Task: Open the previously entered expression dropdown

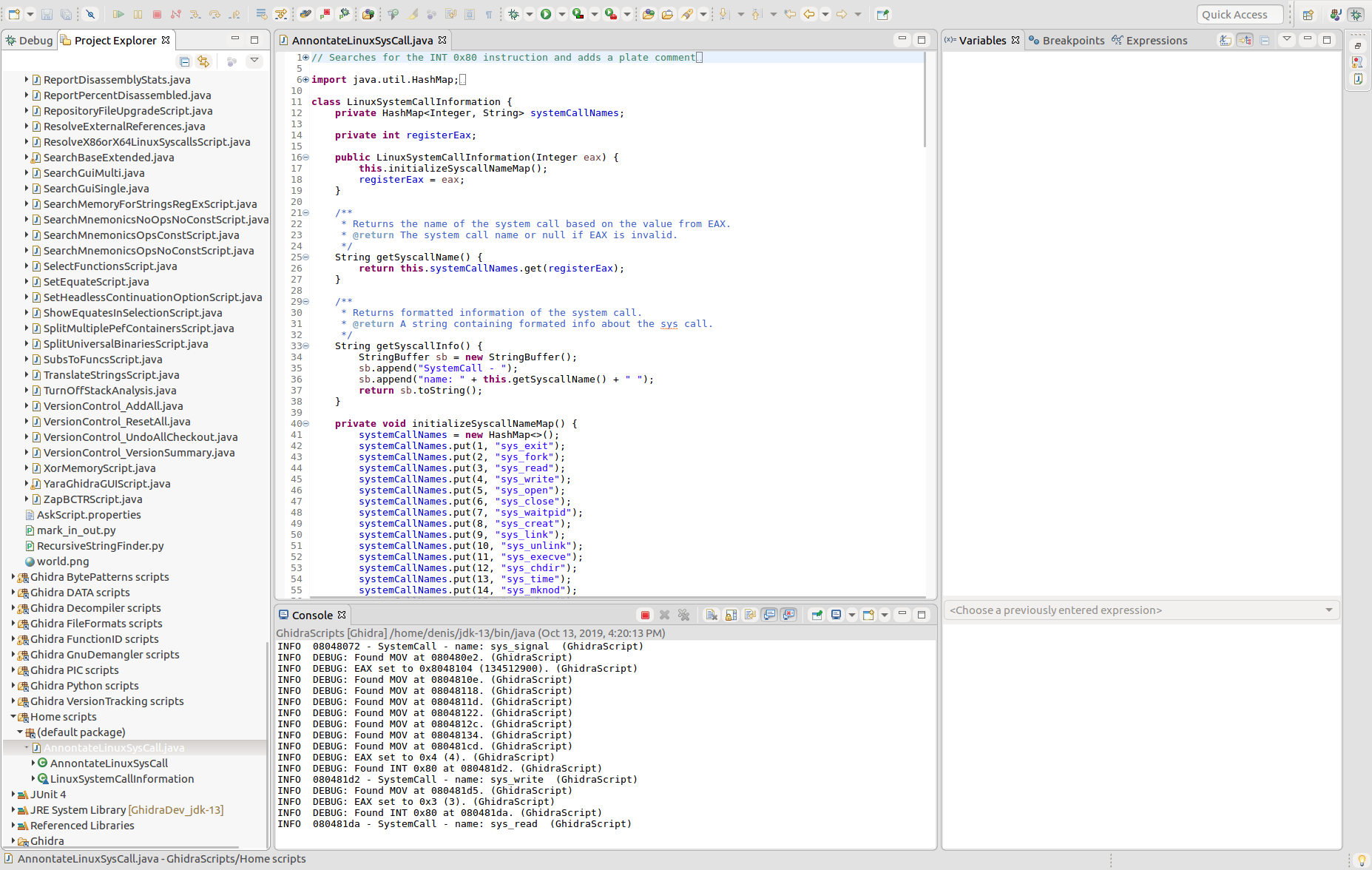Action: pyautogui.click(x=1328, y=610)
